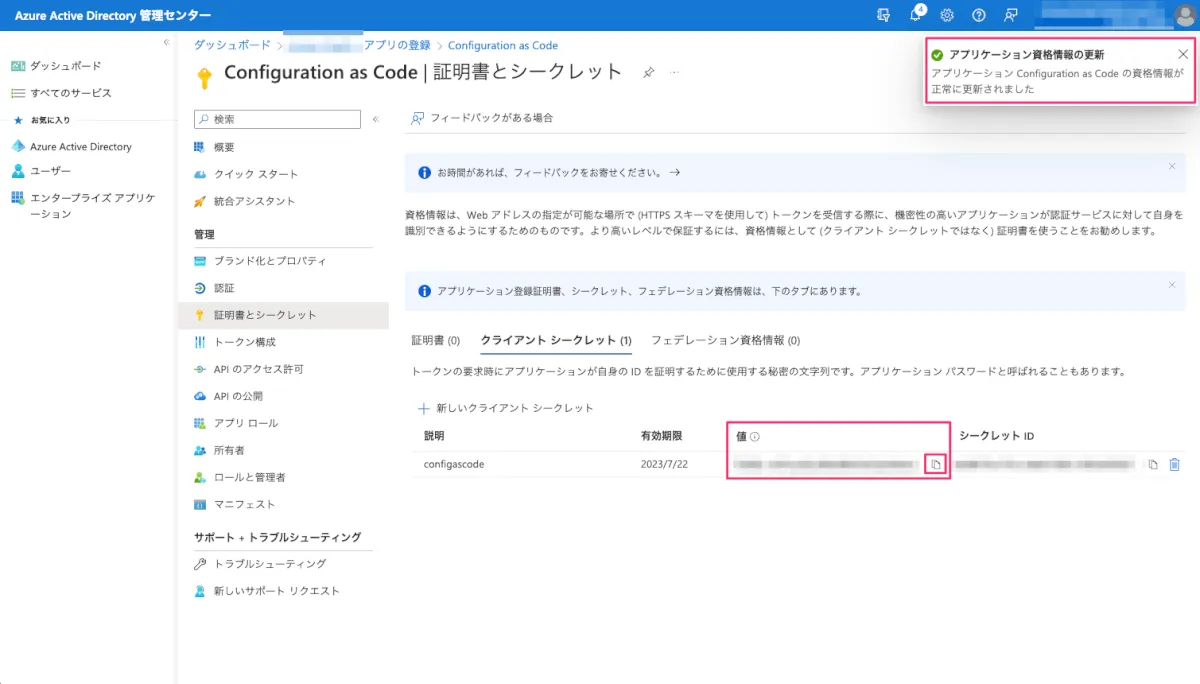The height and width of the screenshot is (684, 1200).
Task: Open the help question mark
Action: (979, 15)
